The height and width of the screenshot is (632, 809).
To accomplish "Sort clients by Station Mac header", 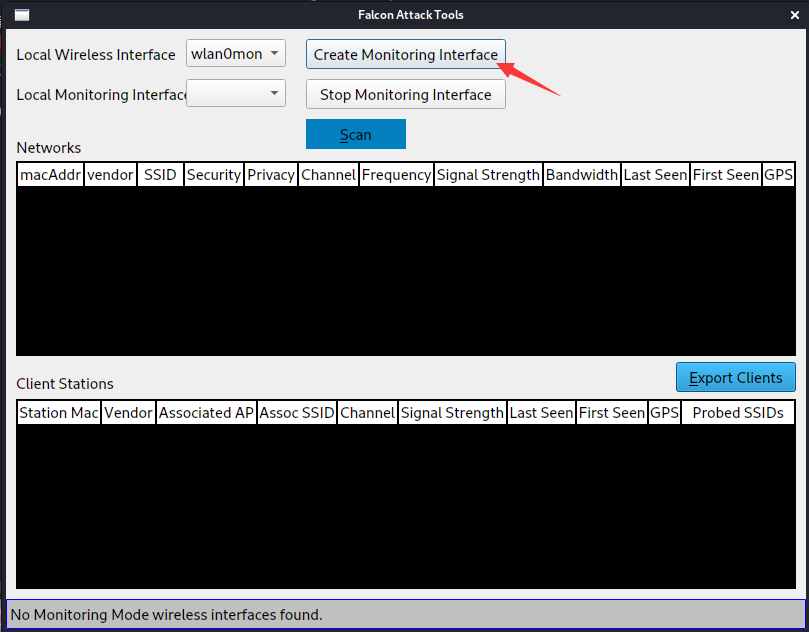I will pos(59,413).
